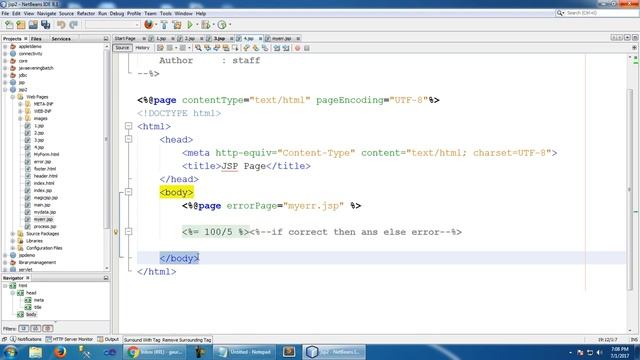Collapse the body tag code fold
The image size is (640, 360).
pyautogui.click(x=129, y=192)
